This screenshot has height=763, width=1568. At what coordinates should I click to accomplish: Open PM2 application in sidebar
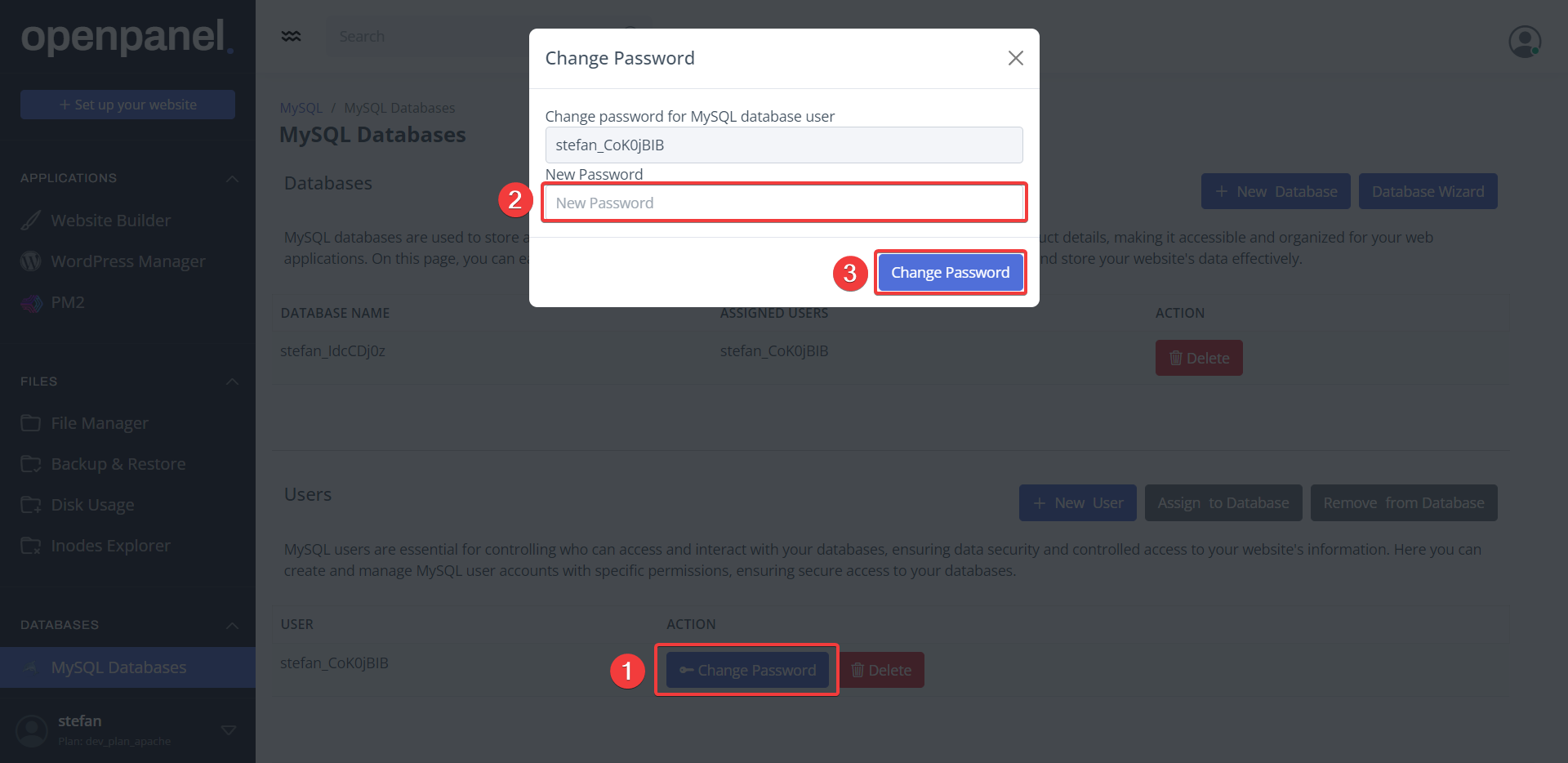67,302
